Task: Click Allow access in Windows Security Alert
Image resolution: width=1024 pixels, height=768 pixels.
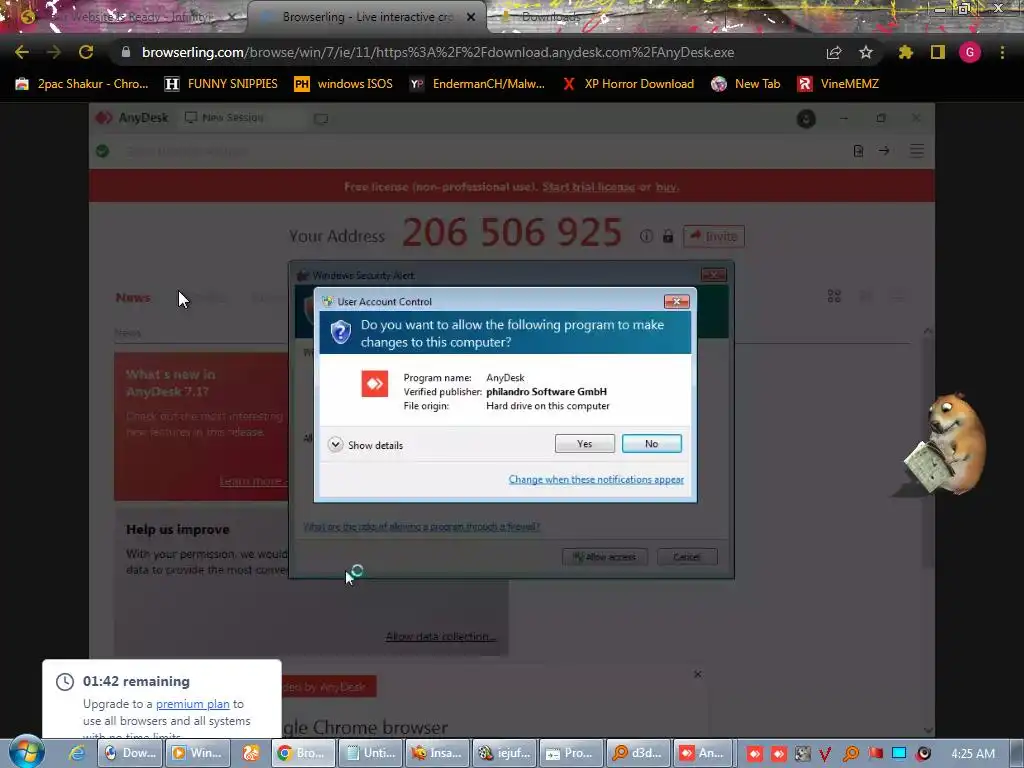Action: pos(605,556)
